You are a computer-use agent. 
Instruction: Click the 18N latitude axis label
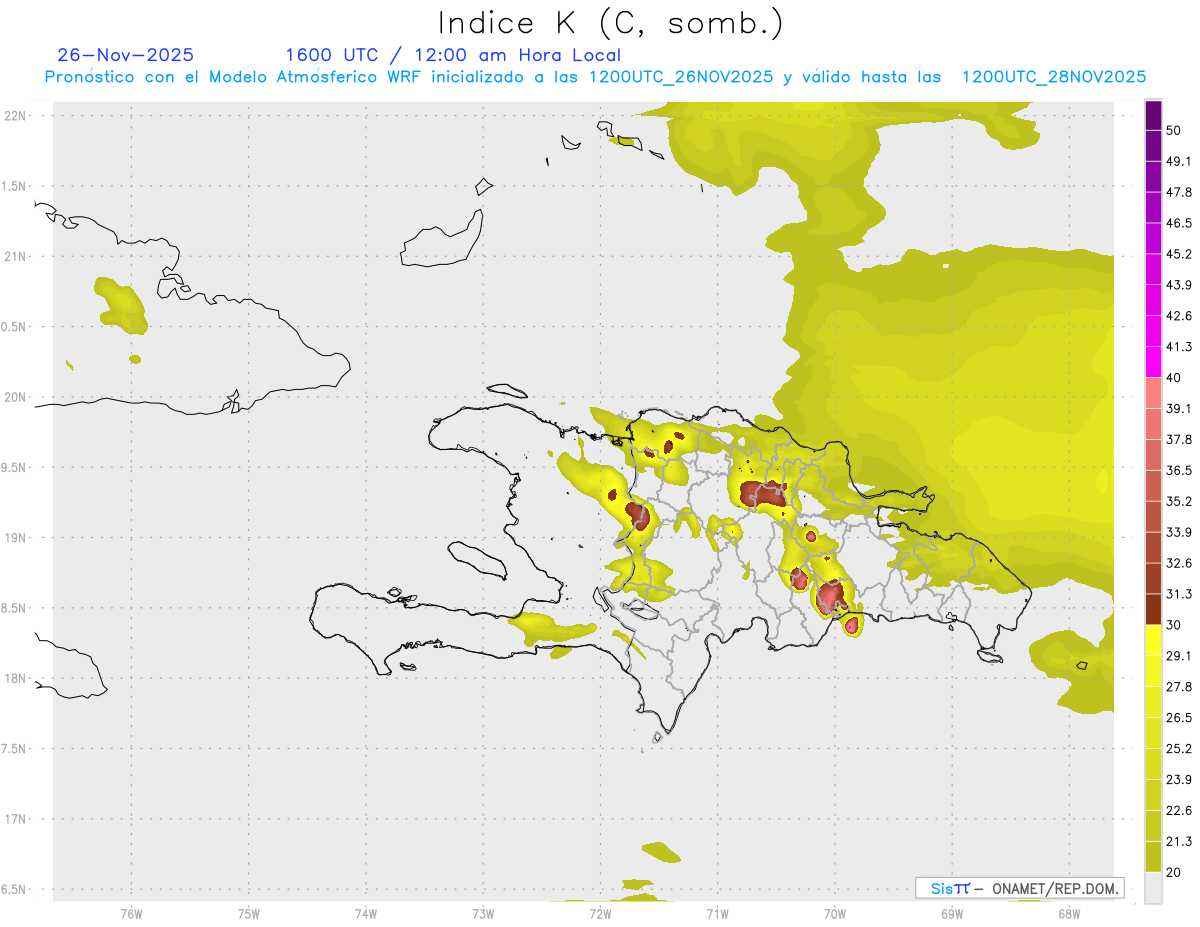(x=17, y=678)
